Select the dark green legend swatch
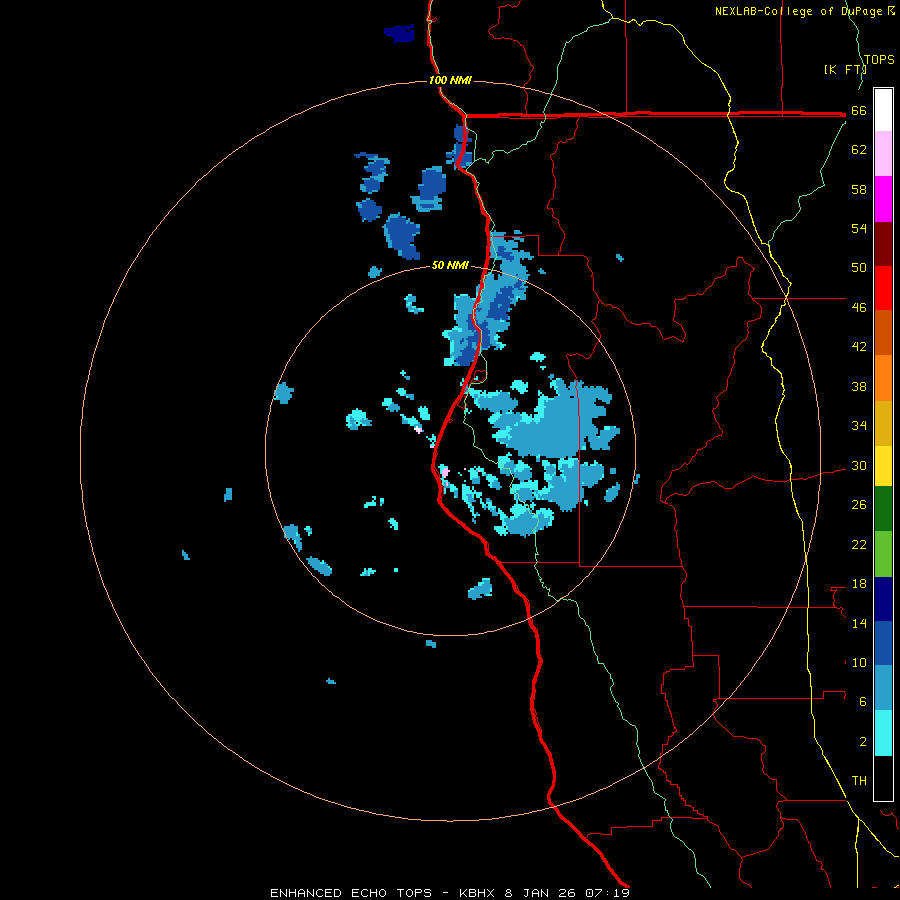900x900 pixels. point(883,509)
